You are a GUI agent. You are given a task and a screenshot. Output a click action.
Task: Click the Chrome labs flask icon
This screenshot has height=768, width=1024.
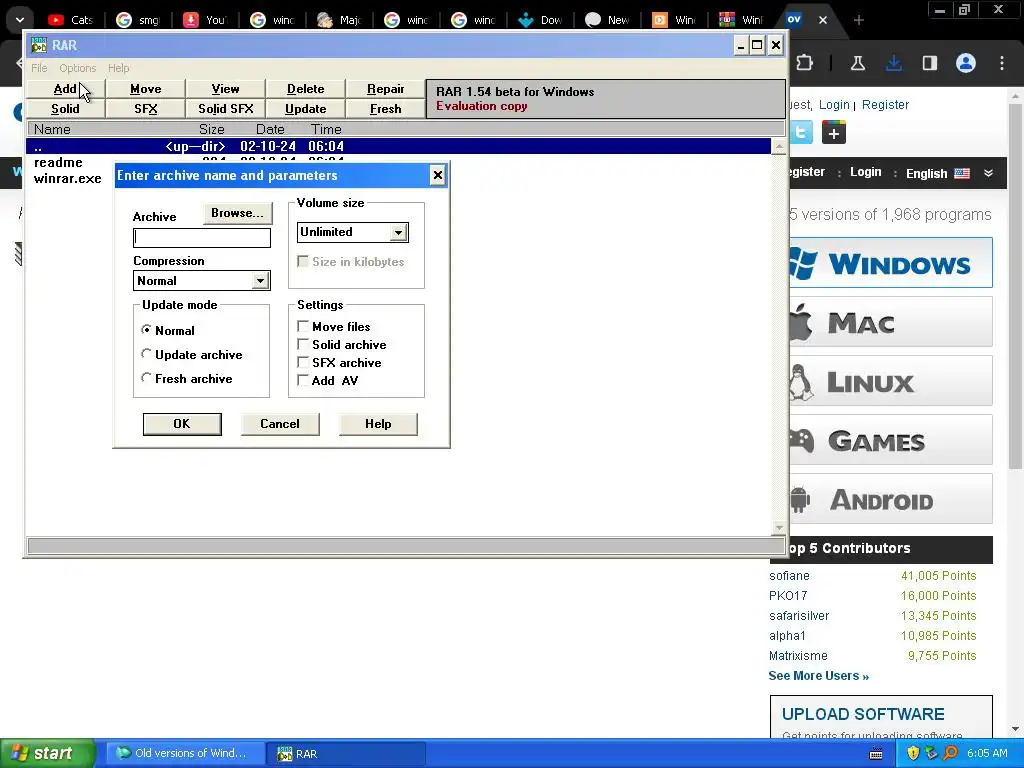857,63
